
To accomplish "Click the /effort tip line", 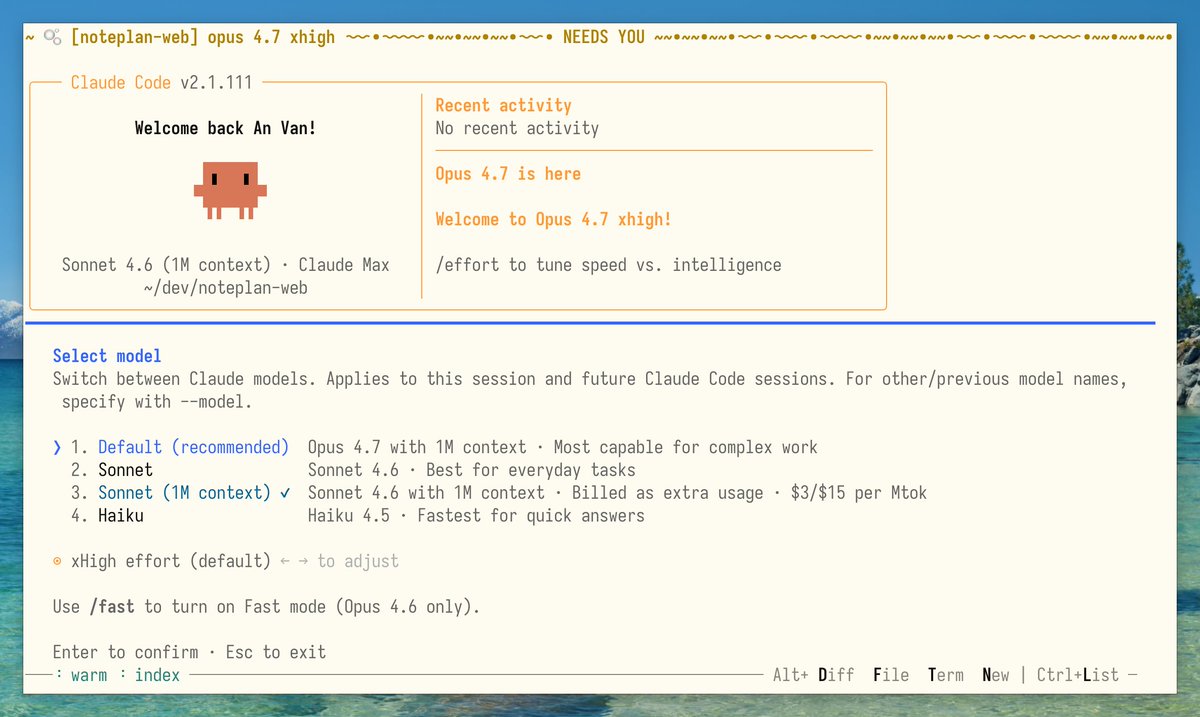I will (x=608, y=265).
